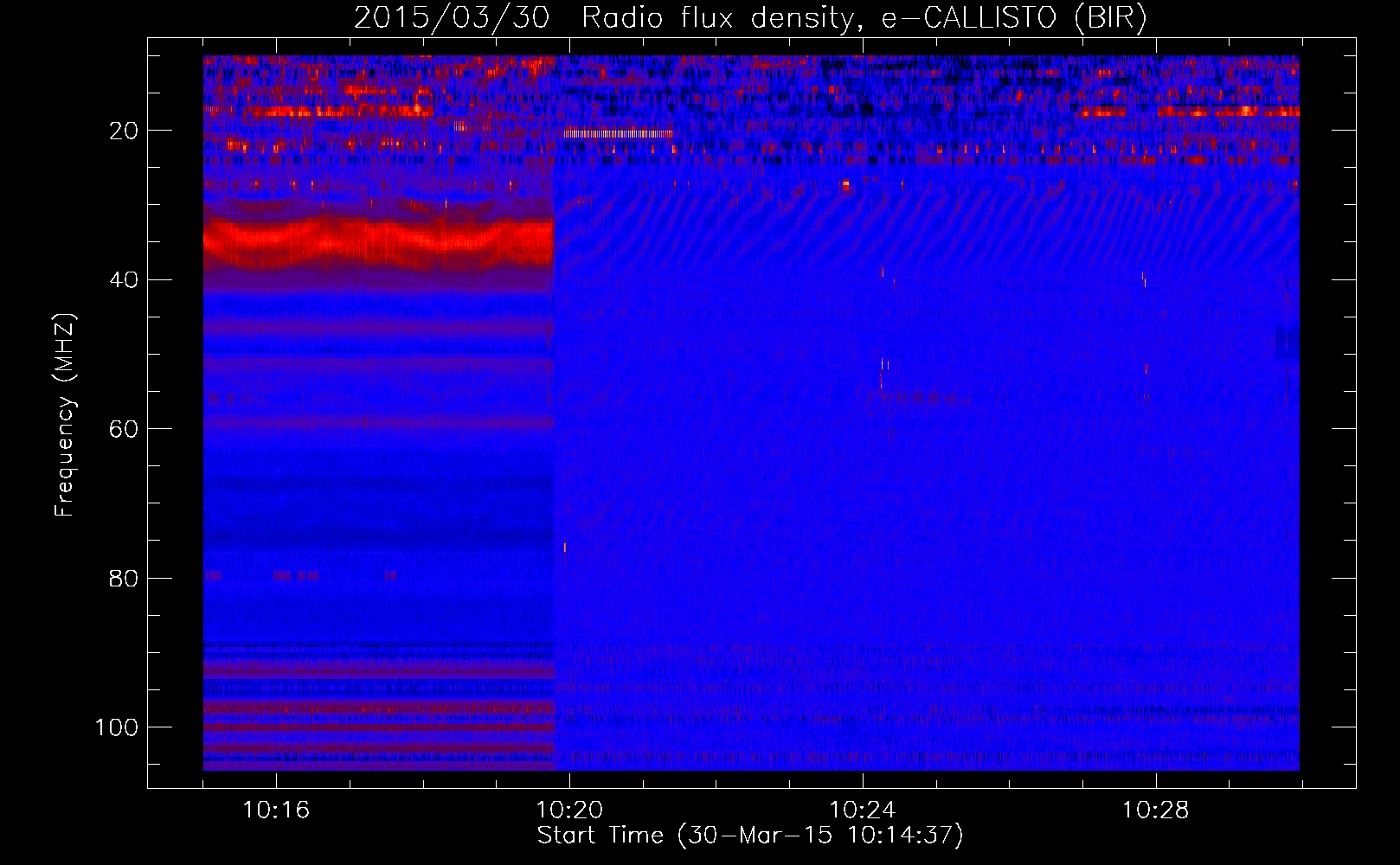Click the '20' frequency tick label

click(x=125, y=131)
